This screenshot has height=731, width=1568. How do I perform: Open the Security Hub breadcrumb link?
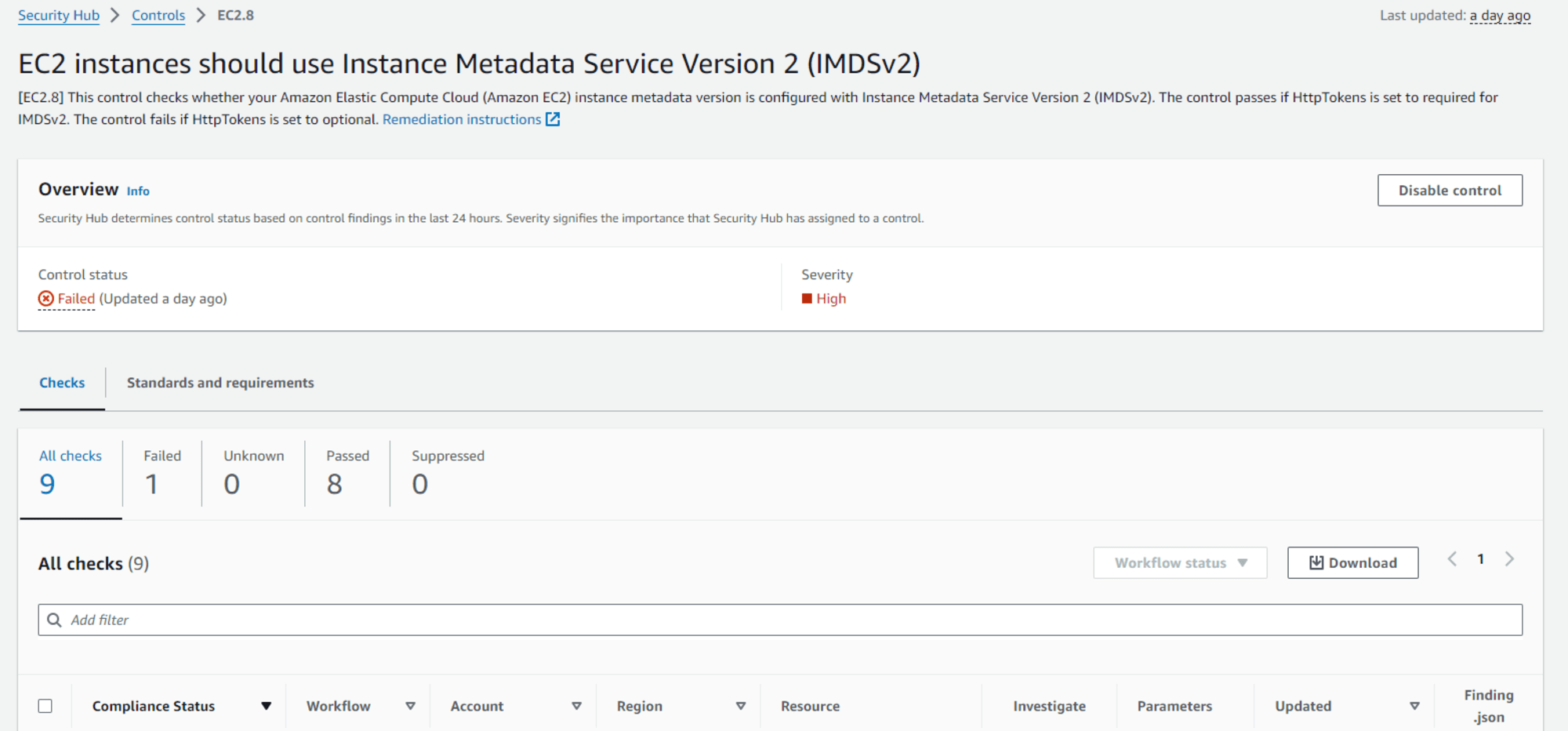point(59,16)
